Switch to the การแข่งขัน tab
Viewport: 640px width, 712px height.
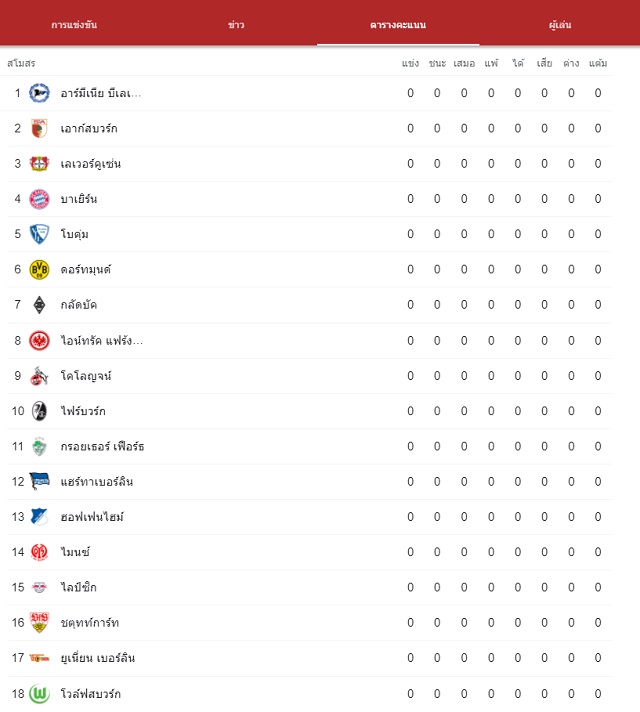74,25
